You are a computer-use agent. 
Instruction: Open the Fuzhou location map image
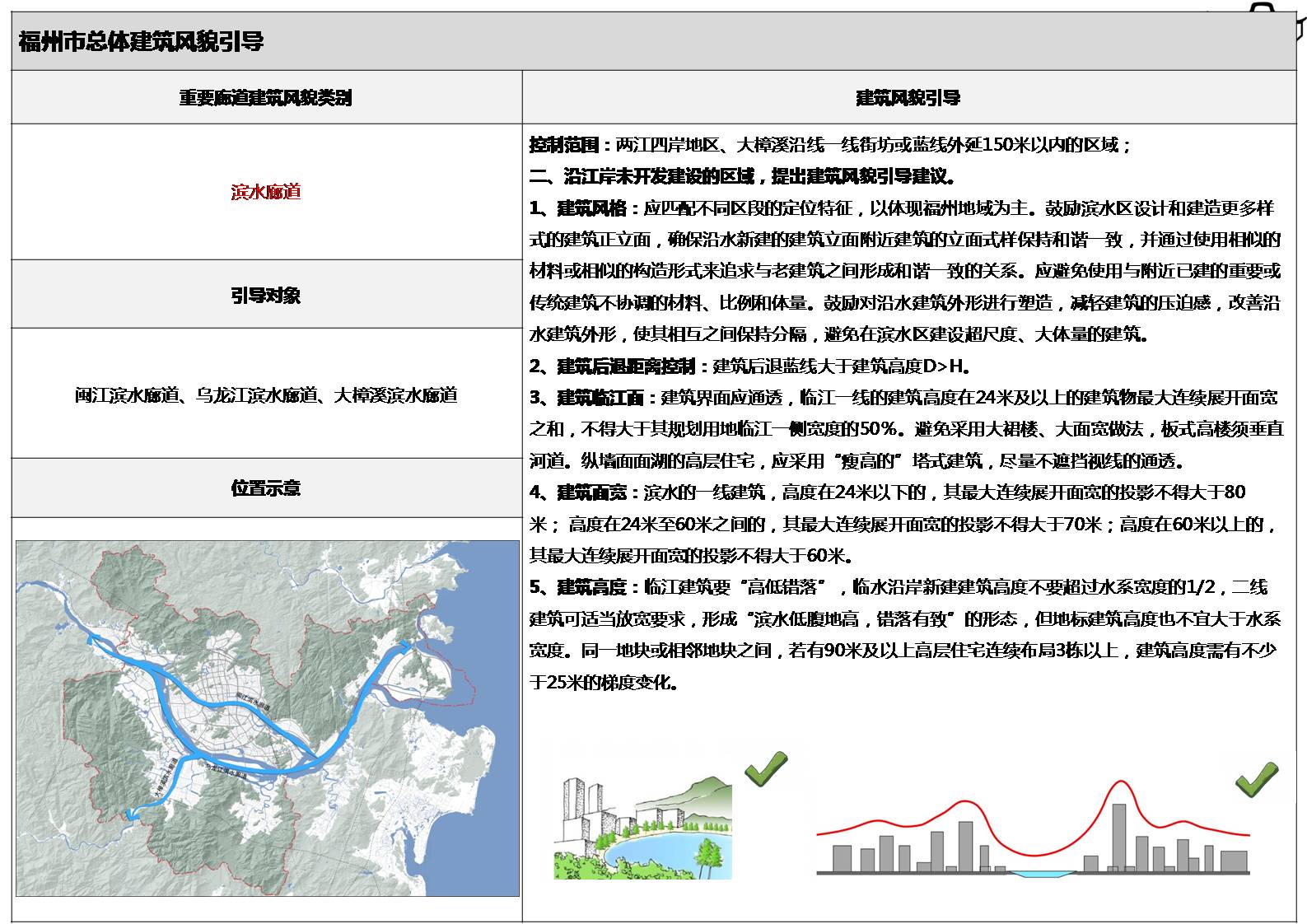267,717
